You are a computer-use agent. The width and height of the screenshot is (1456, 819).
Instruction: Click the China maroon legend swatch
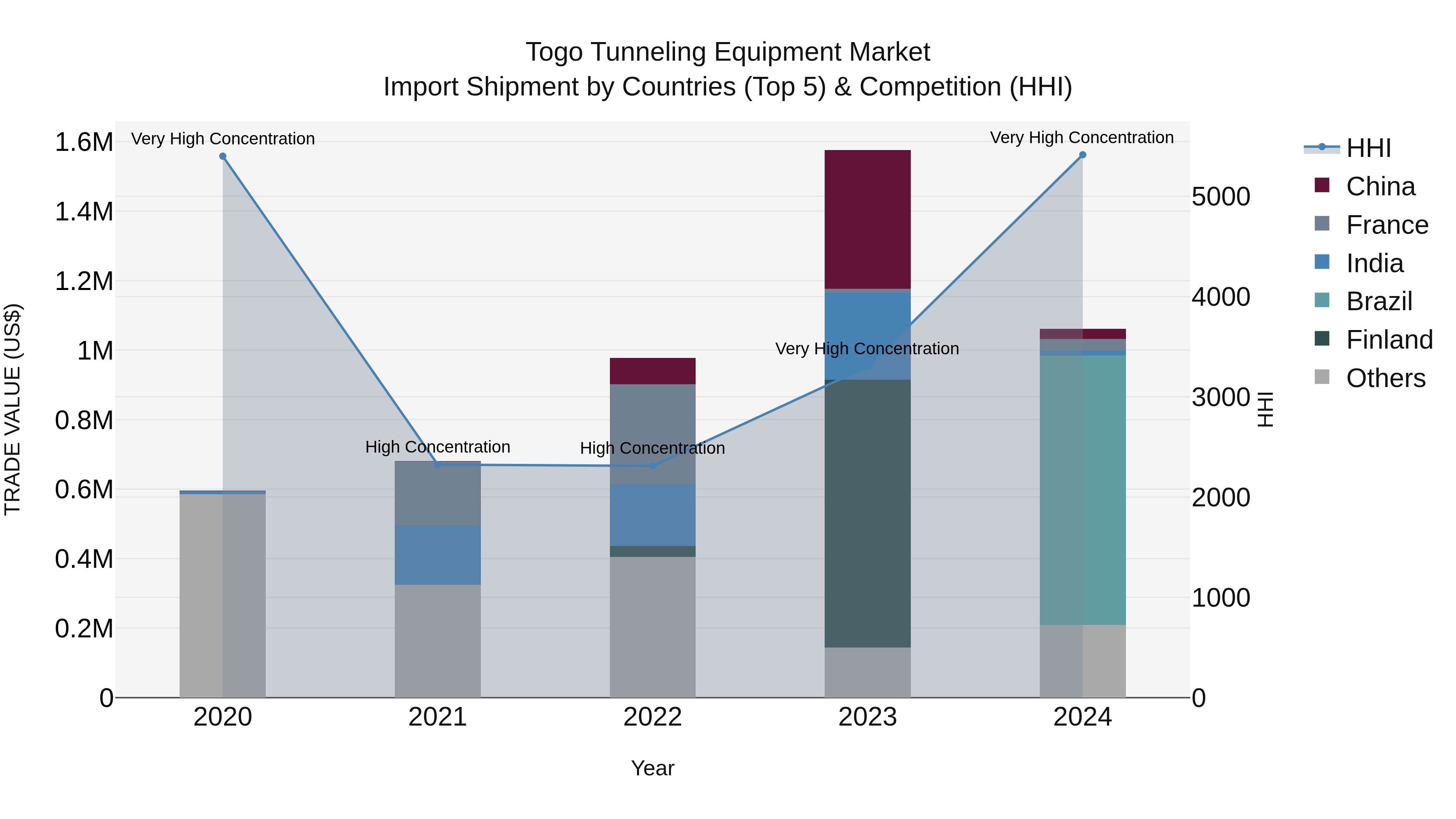point(1322,185)
